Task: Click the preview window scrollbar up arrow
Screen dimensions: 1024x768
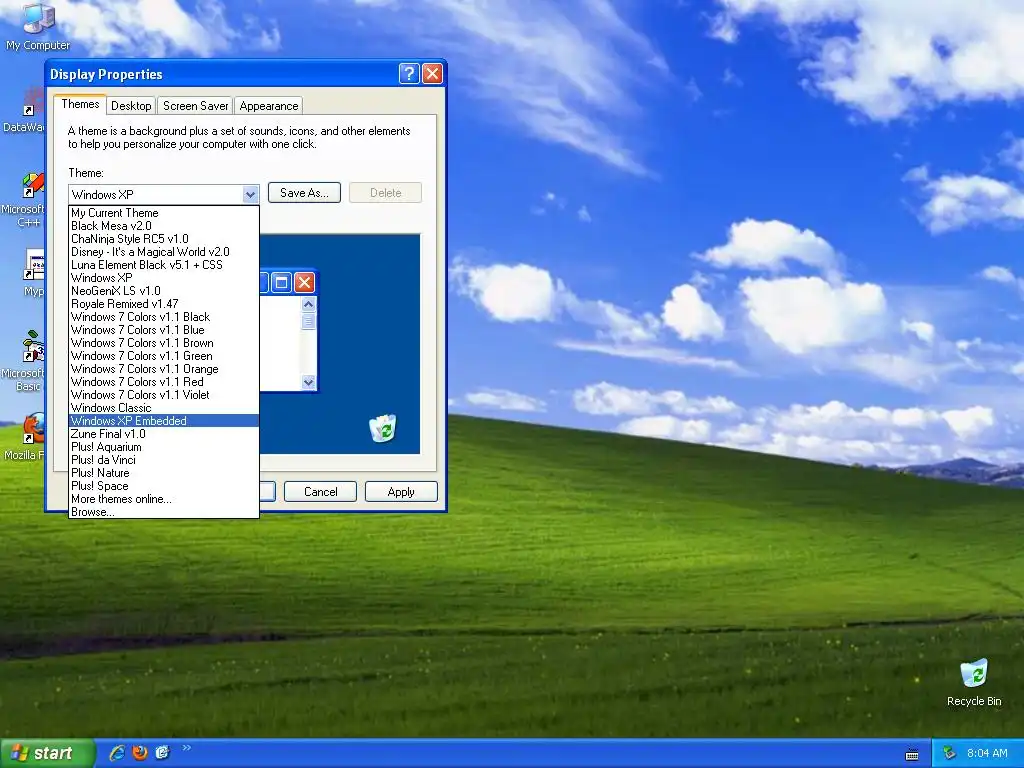Action: click(308, 304)
